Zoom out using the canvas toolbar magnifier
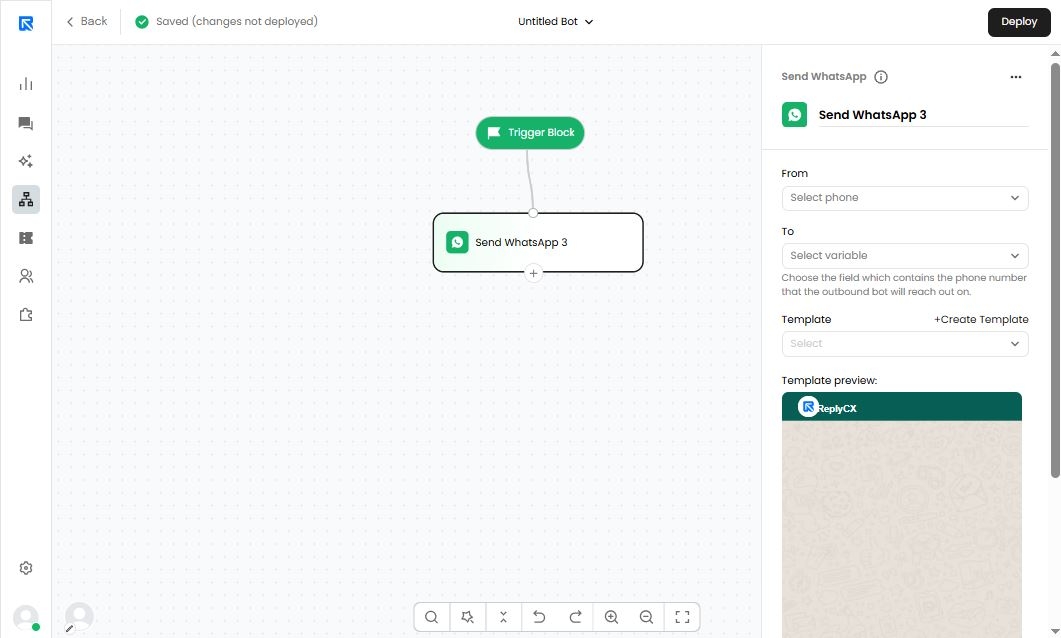Screen dimensions: 1061x638 point(646,617)
